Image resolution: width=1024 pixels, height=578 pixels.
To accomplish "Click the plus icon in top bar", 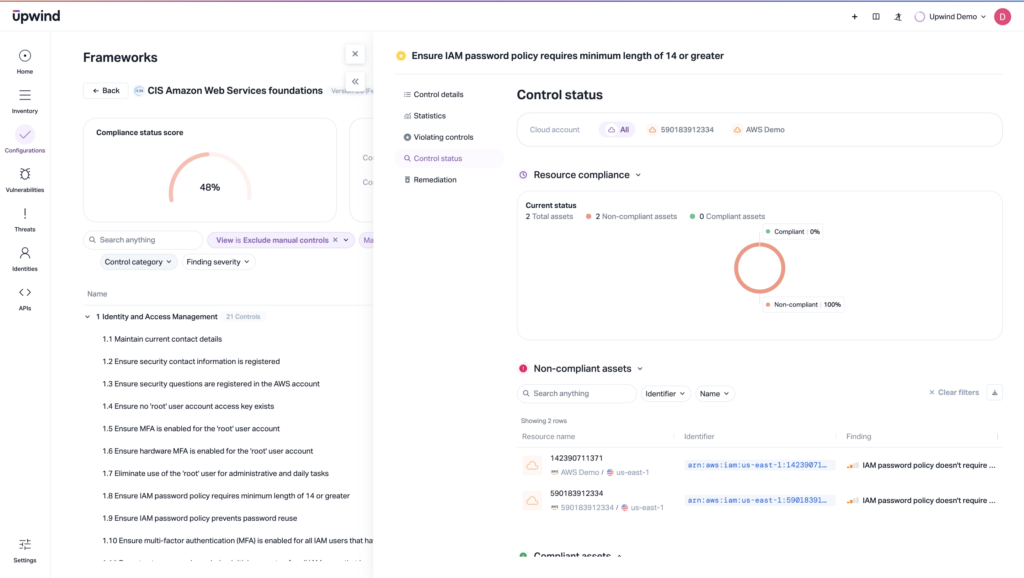I will 854,17.
